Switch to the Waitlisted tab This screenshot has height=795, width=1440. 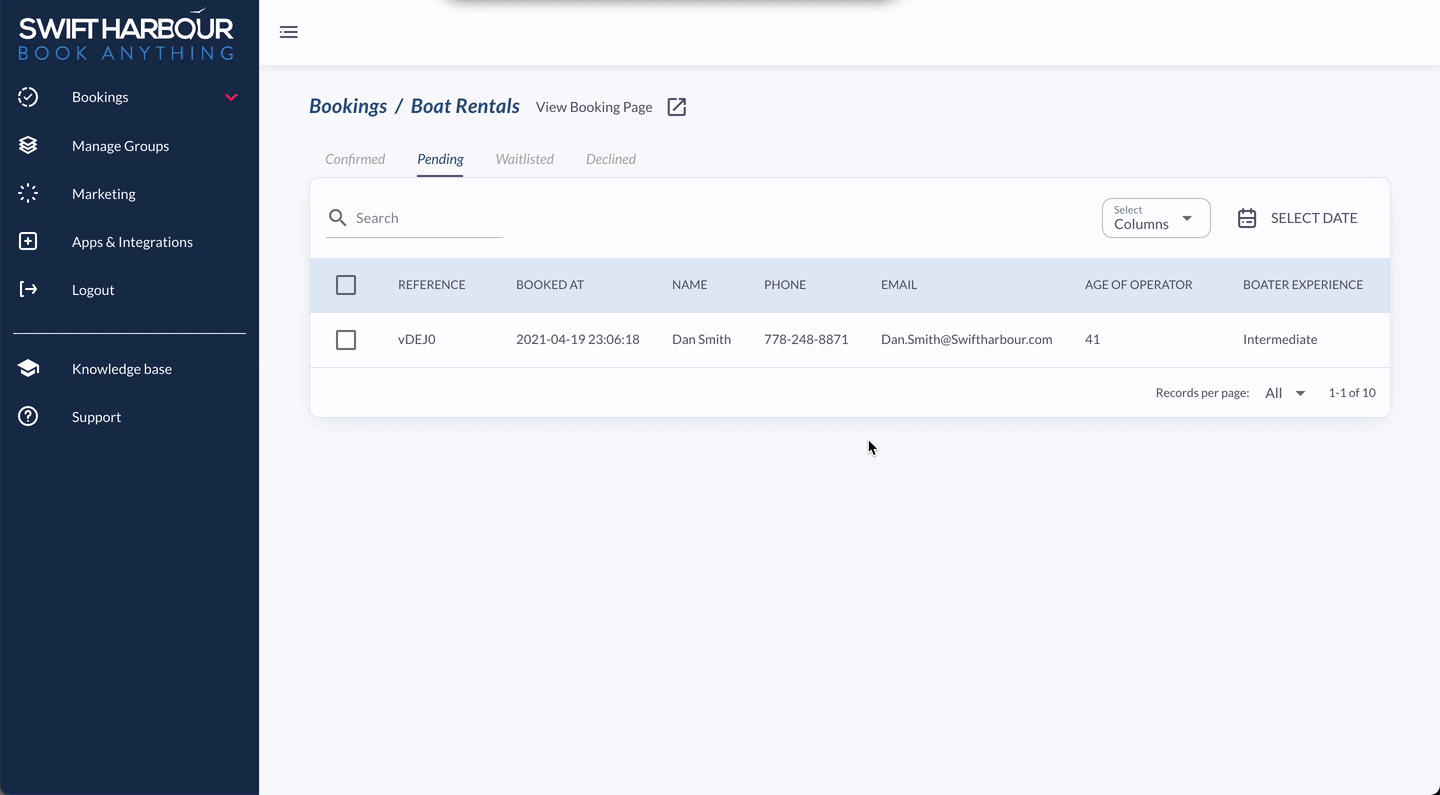[x=524, y=159]
